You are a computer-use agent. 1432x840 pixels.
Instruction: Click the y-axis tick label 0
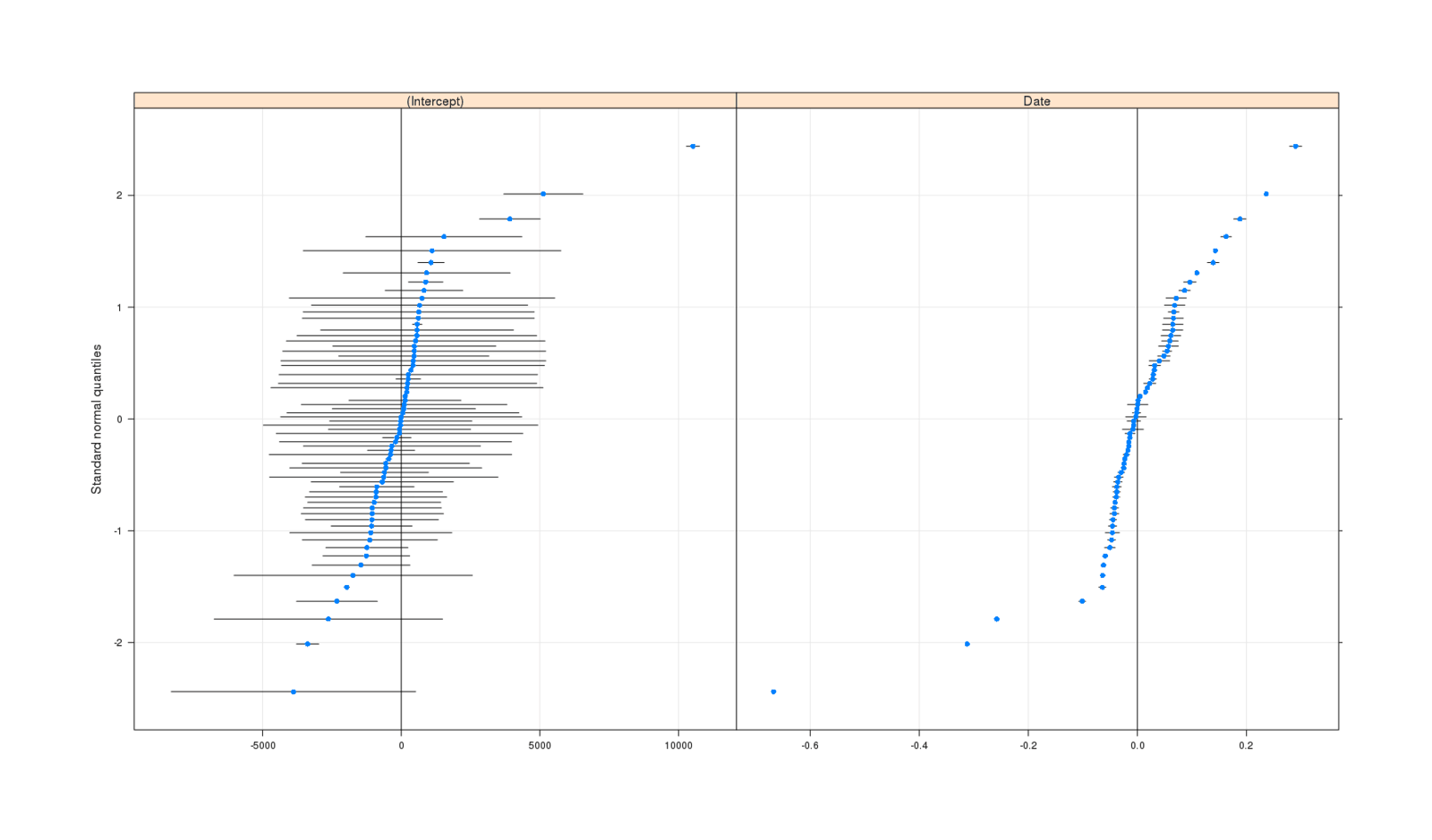tap(119, 419)
